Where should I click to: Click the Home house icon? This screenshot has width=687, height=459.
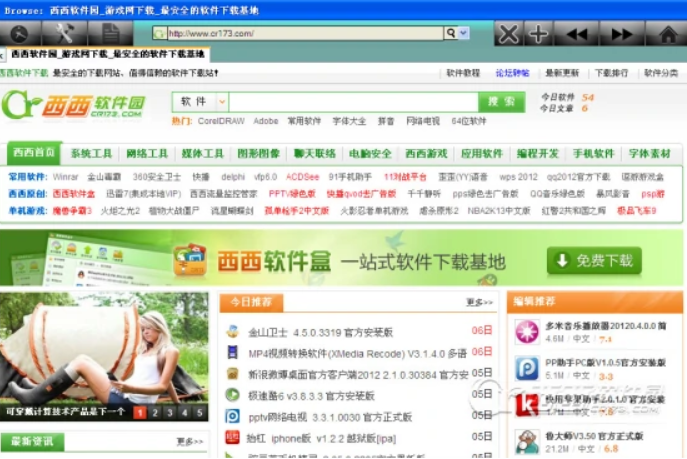(667, 34)
